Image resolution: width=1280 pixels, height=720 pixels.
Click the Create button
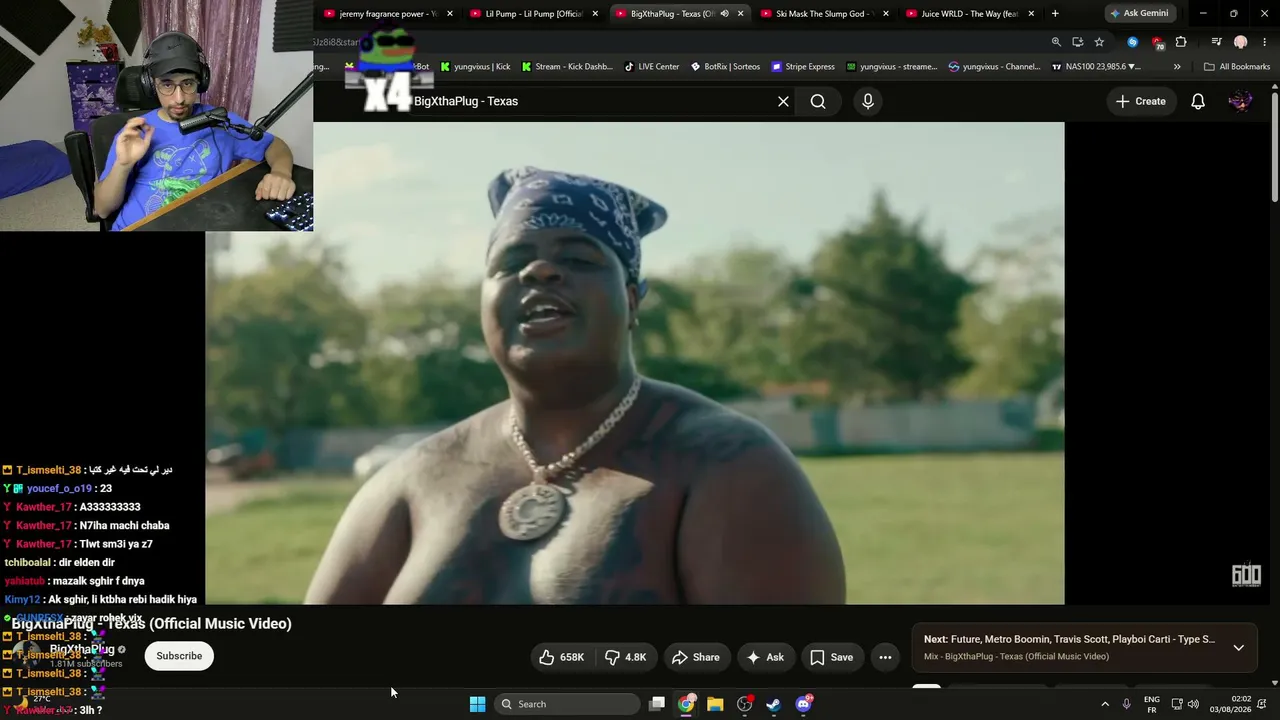click(1140, 101)
